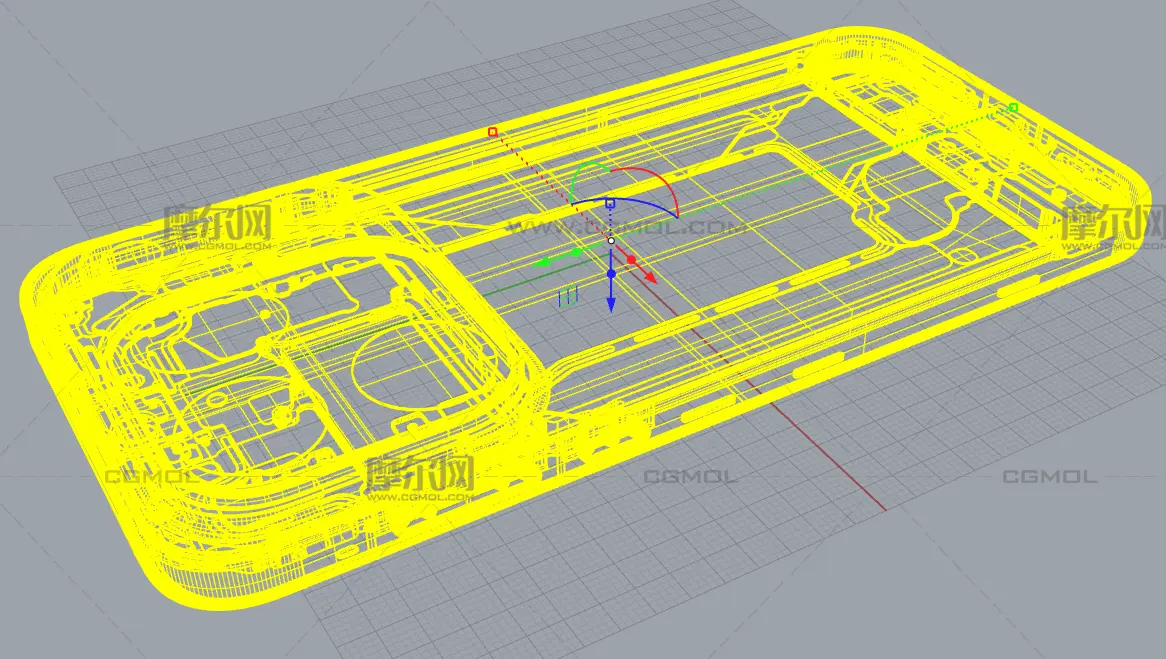This screenshot has height=659, width=1166.
Task: Click the green Y-axis gumball move arrowhead
Action: (541, 262)
